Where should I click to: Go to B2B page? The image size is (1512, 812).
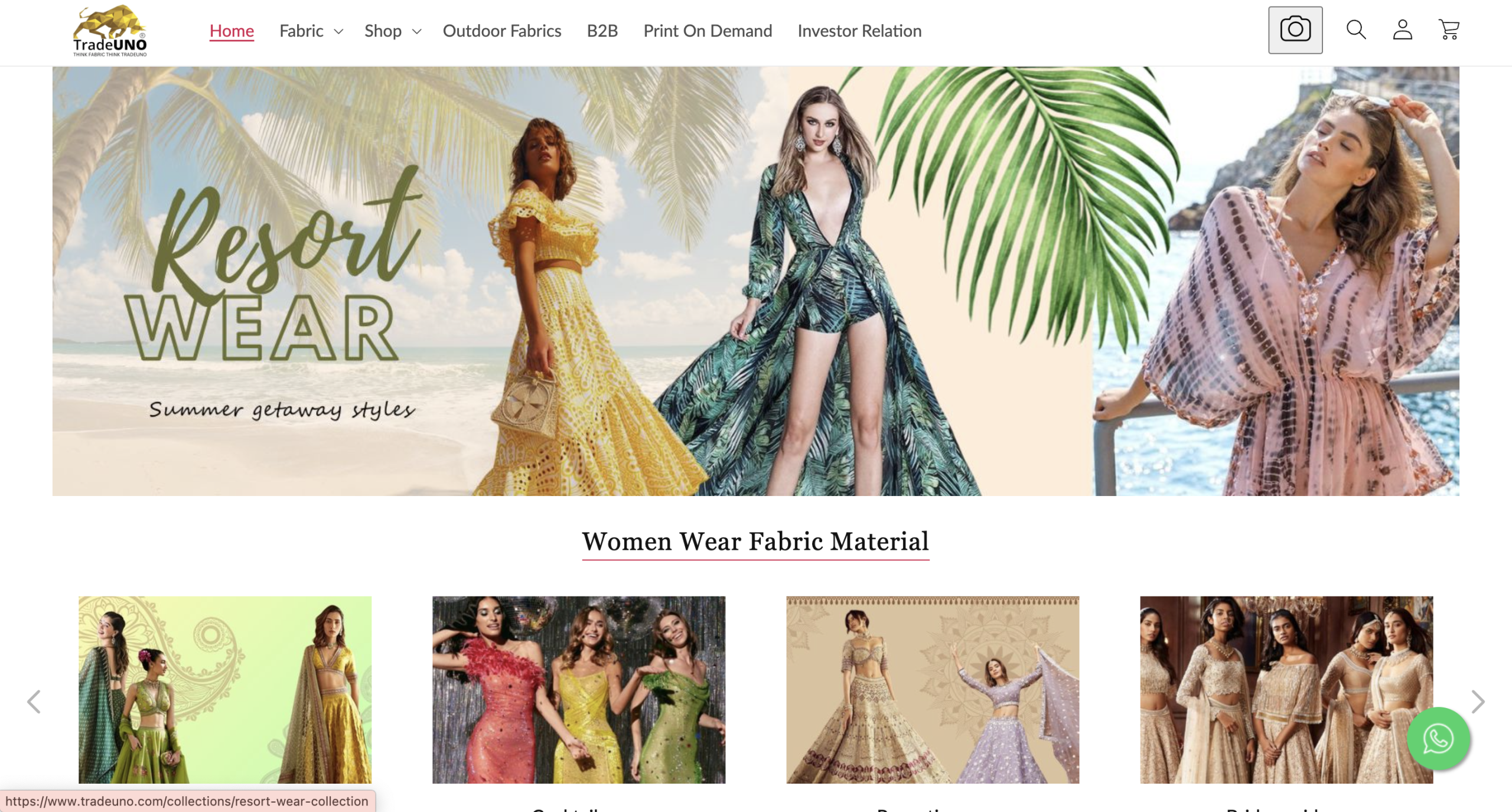click(x=602, y=31)
